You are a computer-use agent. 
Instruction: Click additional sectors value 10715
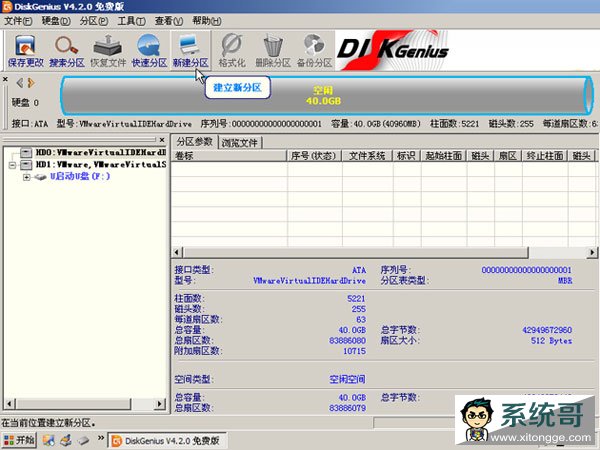tap(354, 351)
